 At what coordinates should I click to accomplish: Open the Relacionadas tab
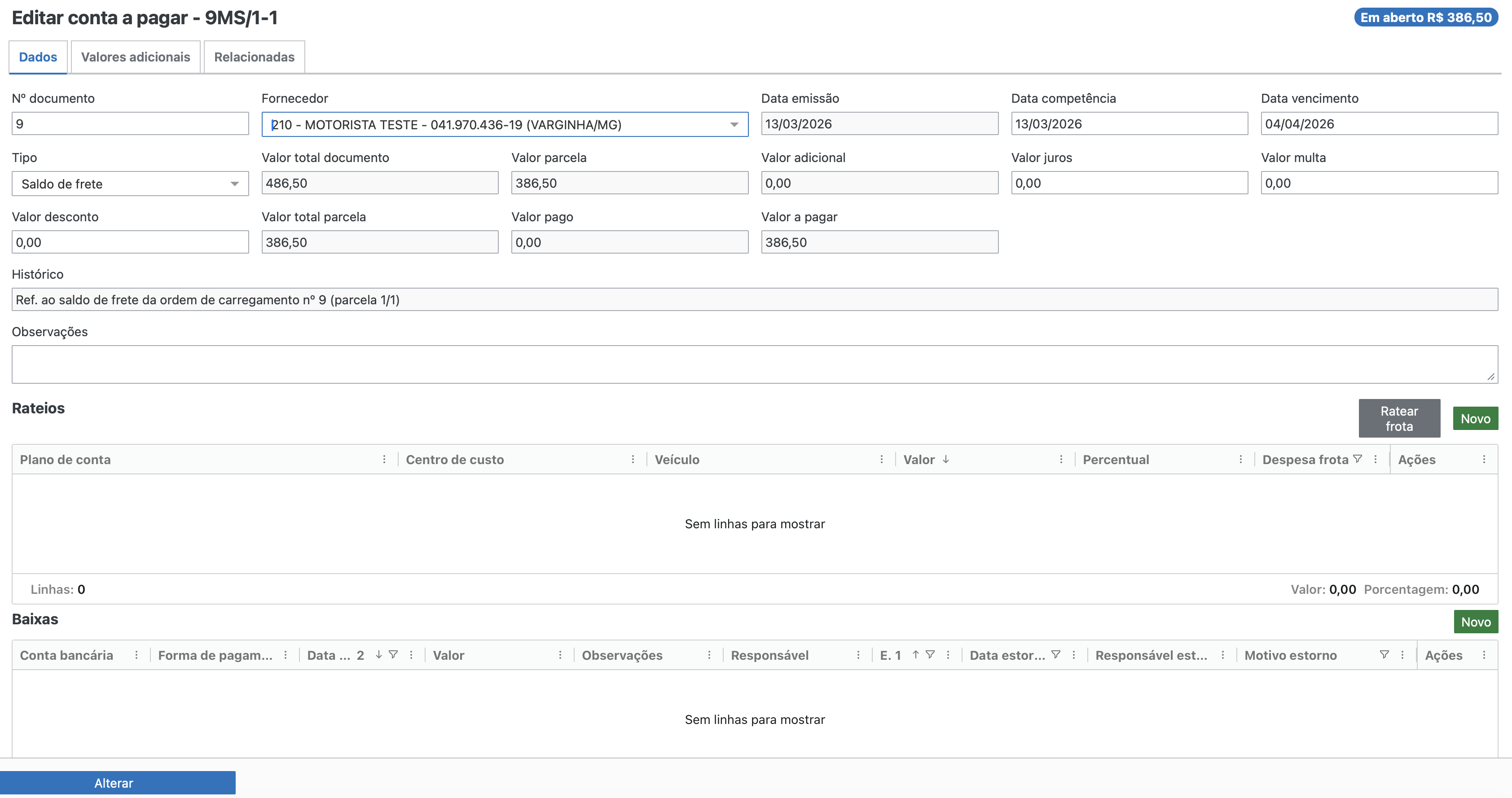pyautogui.click(x=254, y=57)
